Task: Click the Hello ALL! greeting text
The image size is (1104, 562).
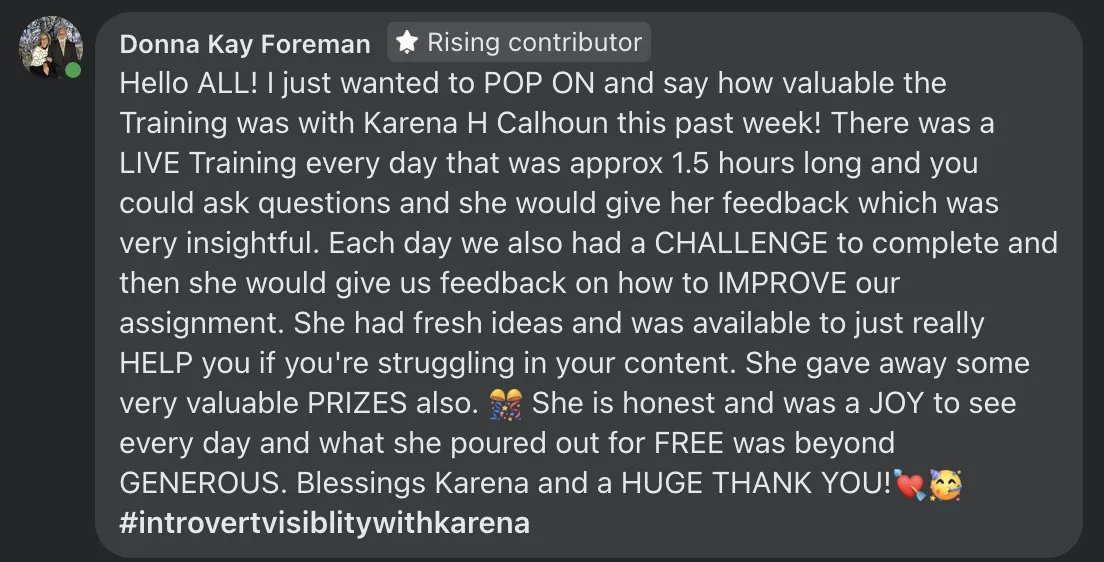Action: 189,83
